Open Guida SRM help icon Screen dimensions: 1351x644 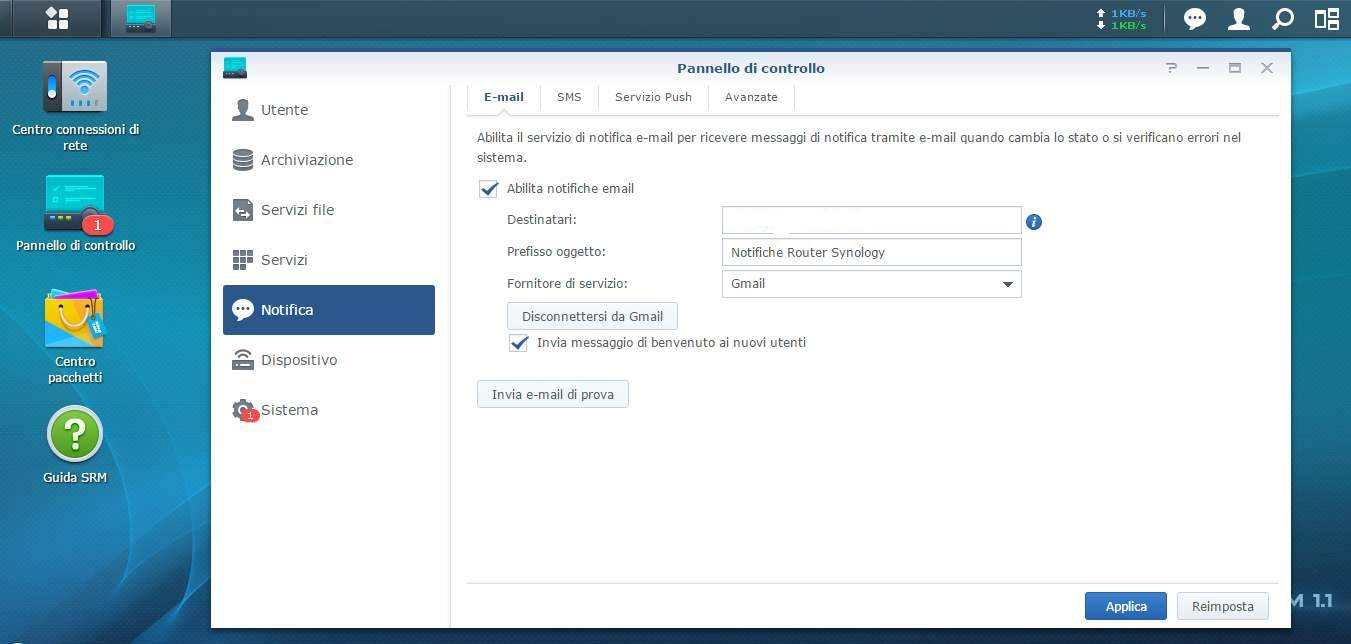coord(75,446)
